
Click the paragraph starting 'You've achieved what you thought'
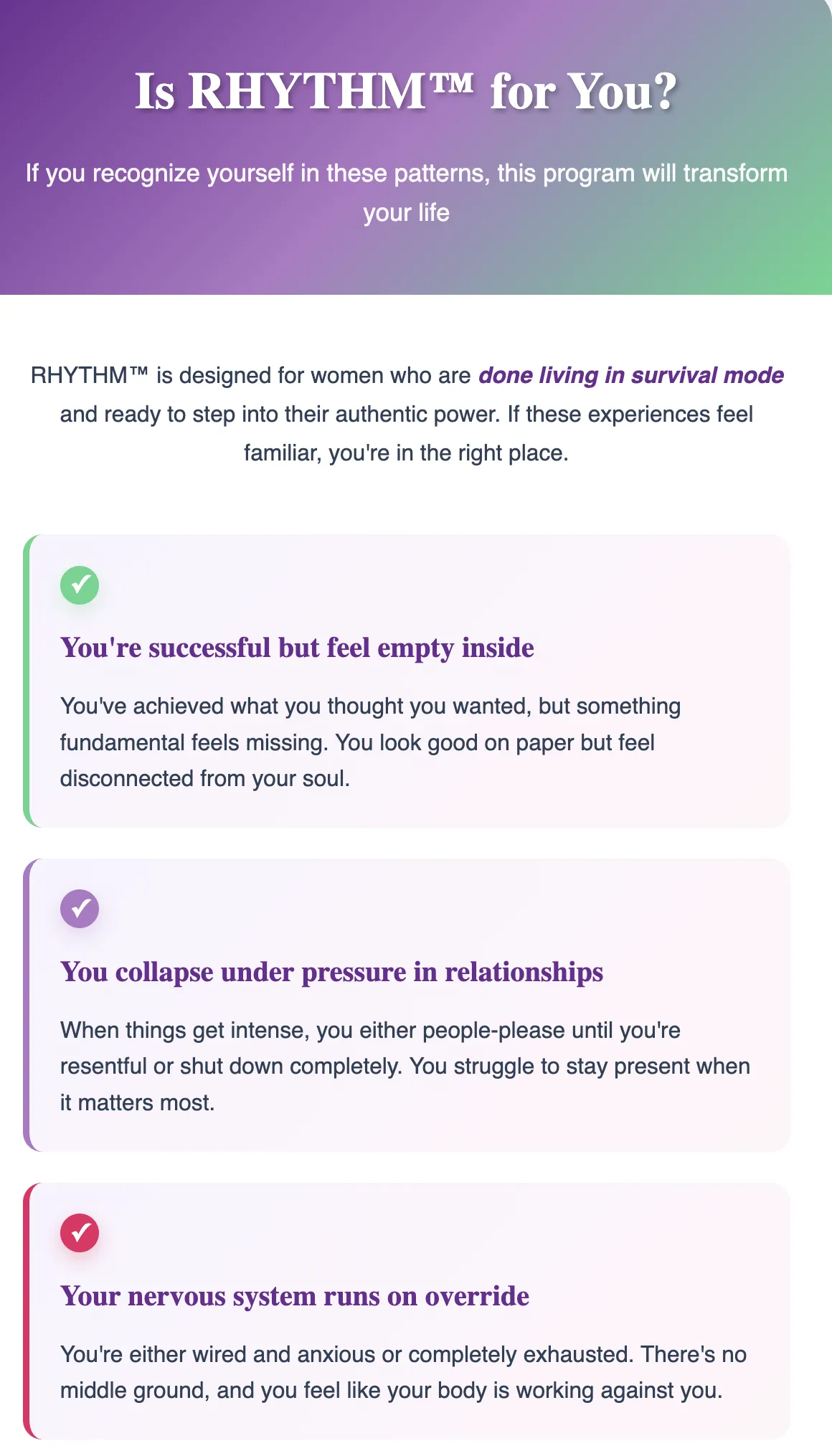click(370, 742)
